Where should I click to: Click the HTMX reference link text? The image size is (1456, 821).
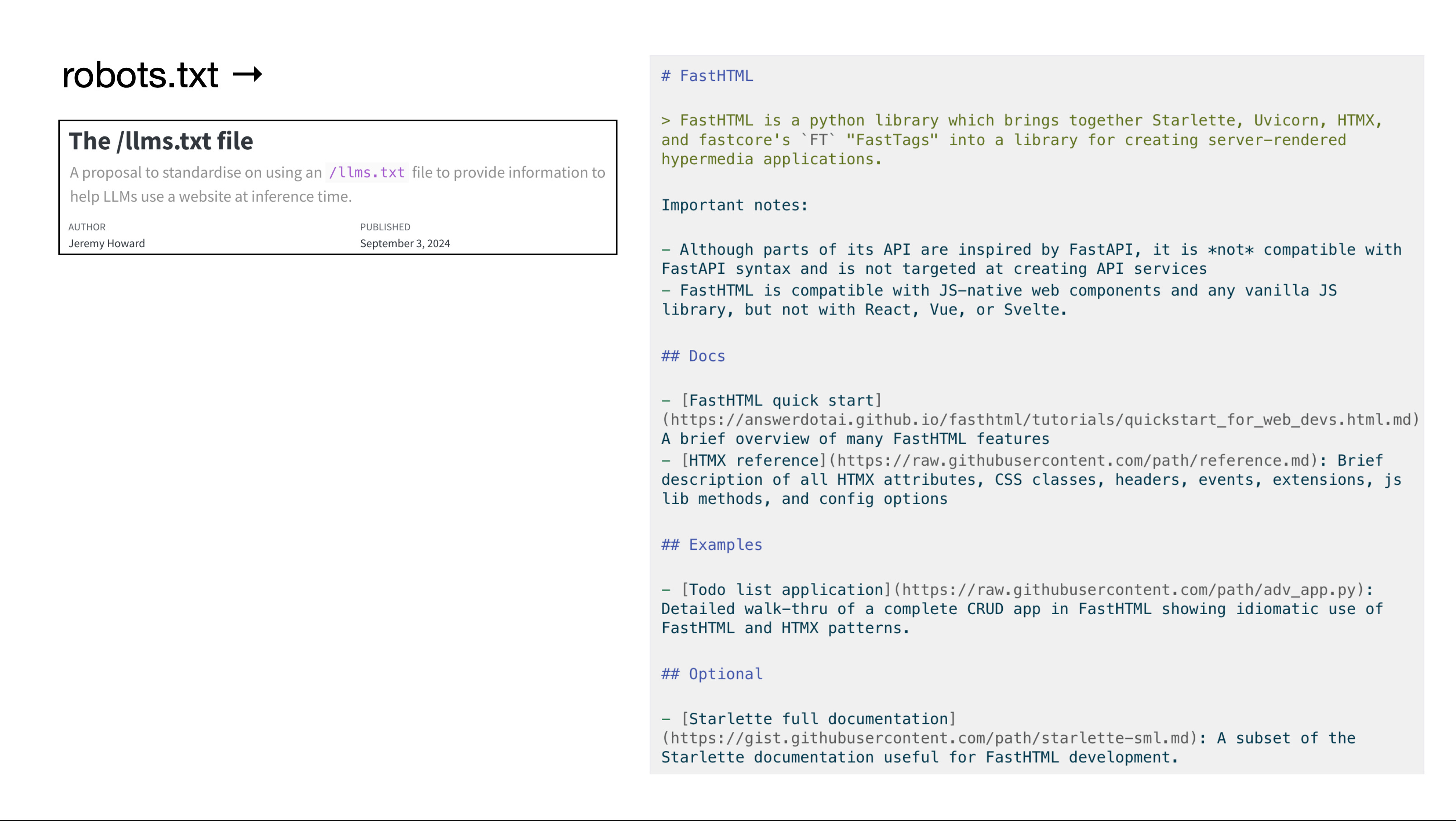coord(754,461)
